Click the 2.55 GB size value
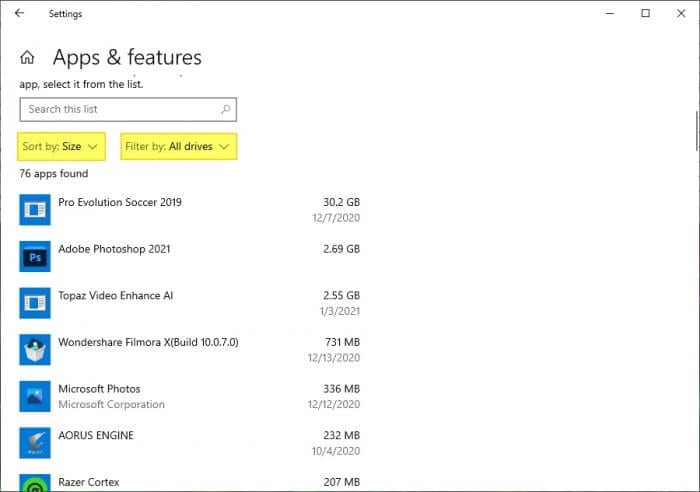 coord(342,296)
